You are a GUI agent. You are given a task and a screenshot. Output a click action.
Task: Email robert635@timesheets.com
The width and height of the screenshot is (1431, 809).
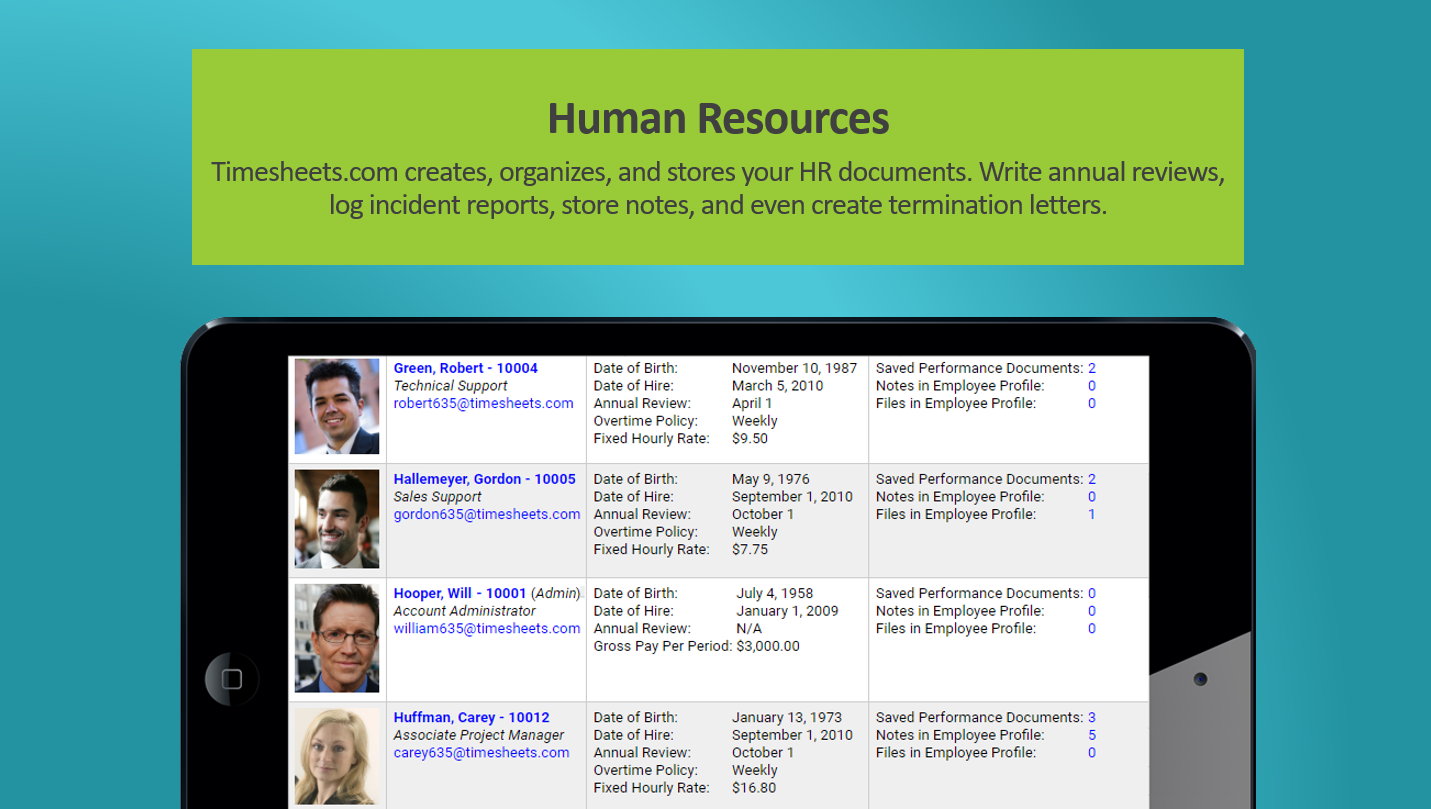(x=482, y=403)
